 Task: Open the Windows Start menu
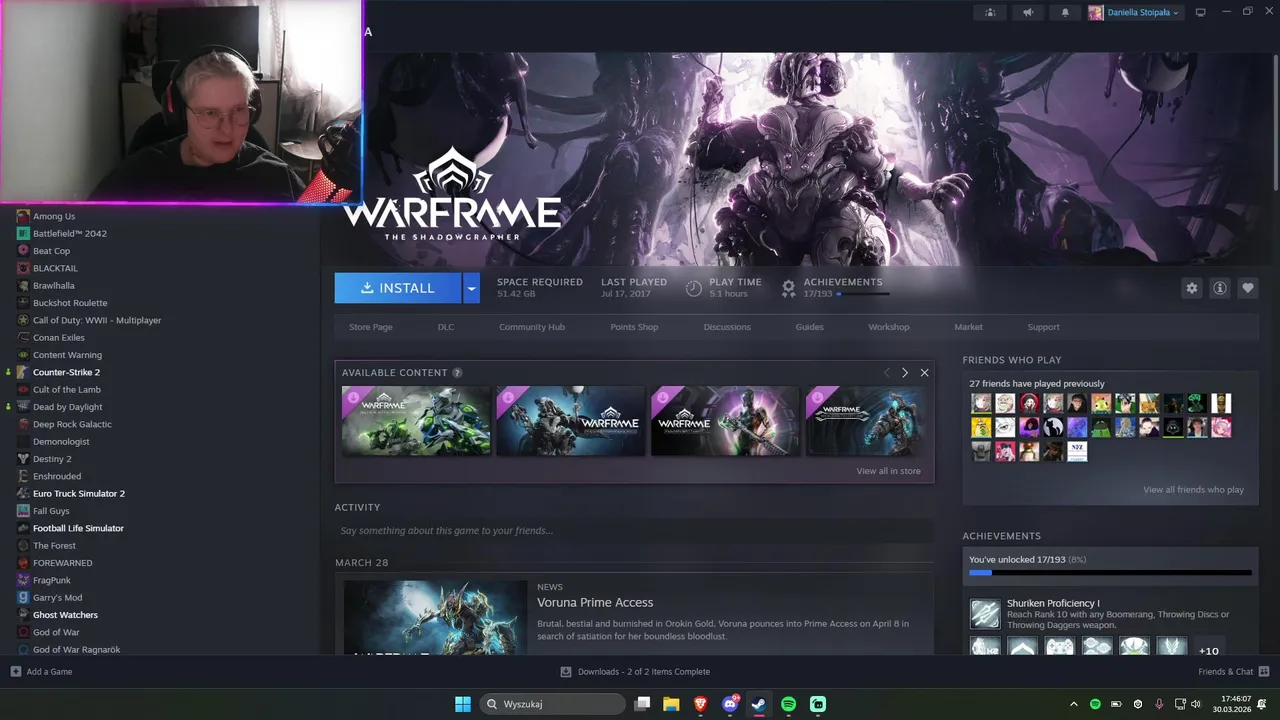click(x=463, y=704)
